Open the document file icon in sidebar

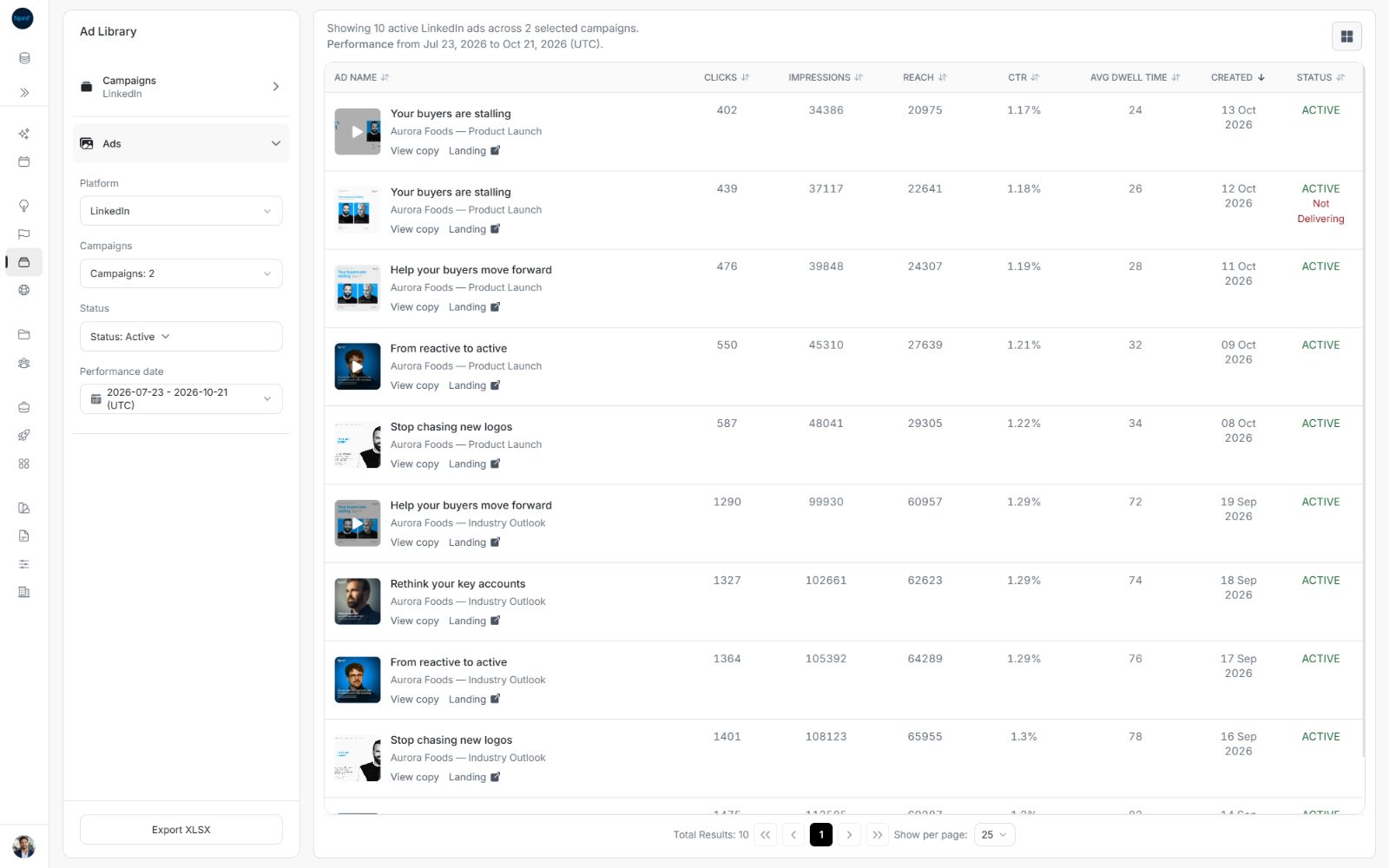click(24, 536)
